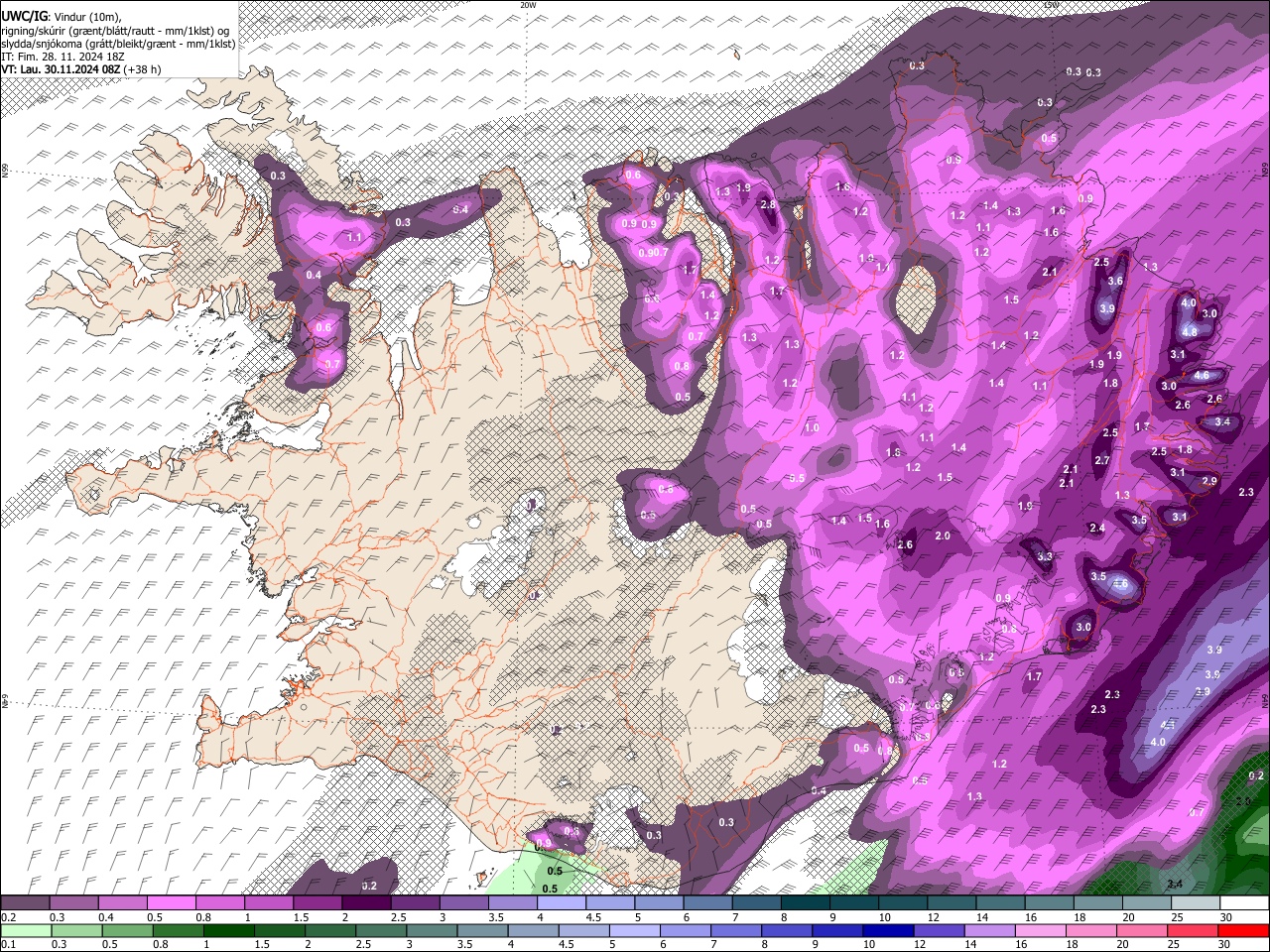The width and height of the screenshot is (1270, 952).
Task: Pick the pale gray top-row swatch between 25 and 30
Action: pos(1195,903)
